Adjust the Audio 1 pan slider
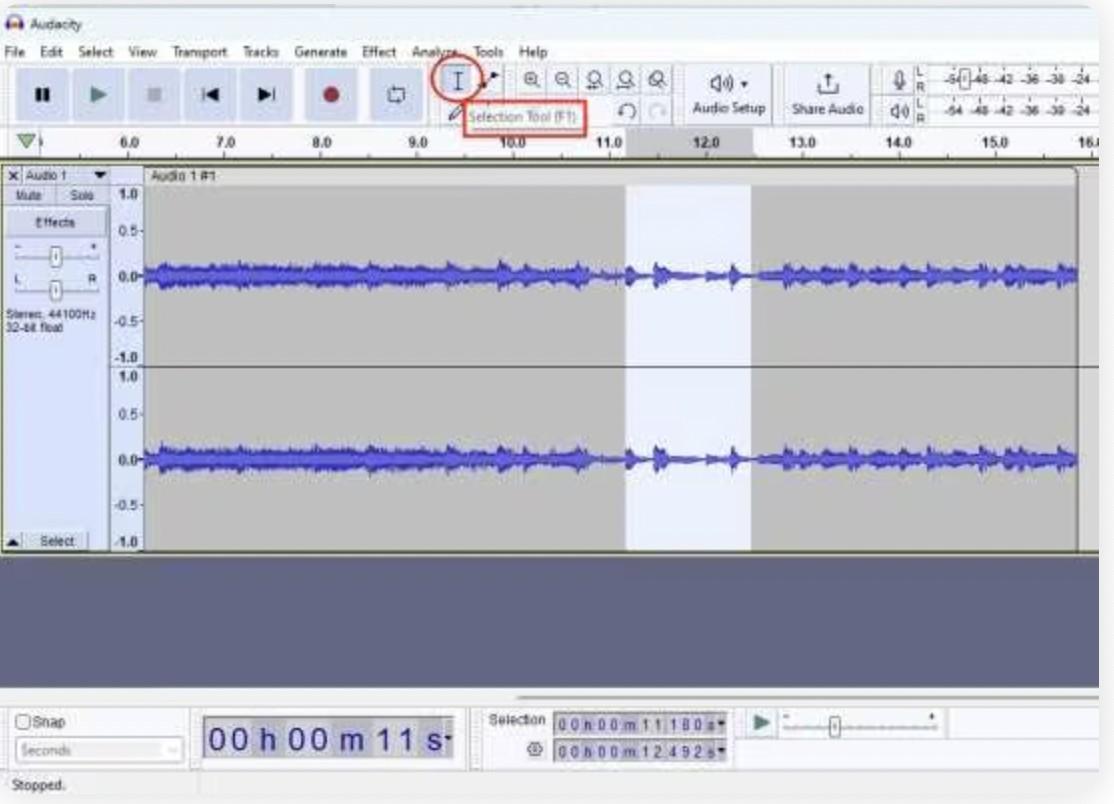1114x804 pixels. (55, 289)
